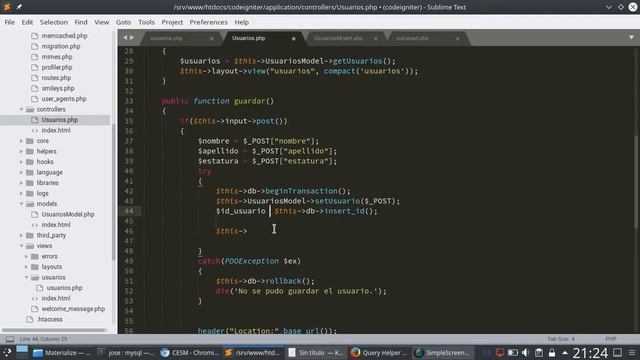Change Tab Size in status bar
The width and height of the screenshot is (640, 360).
coord(561,339)
